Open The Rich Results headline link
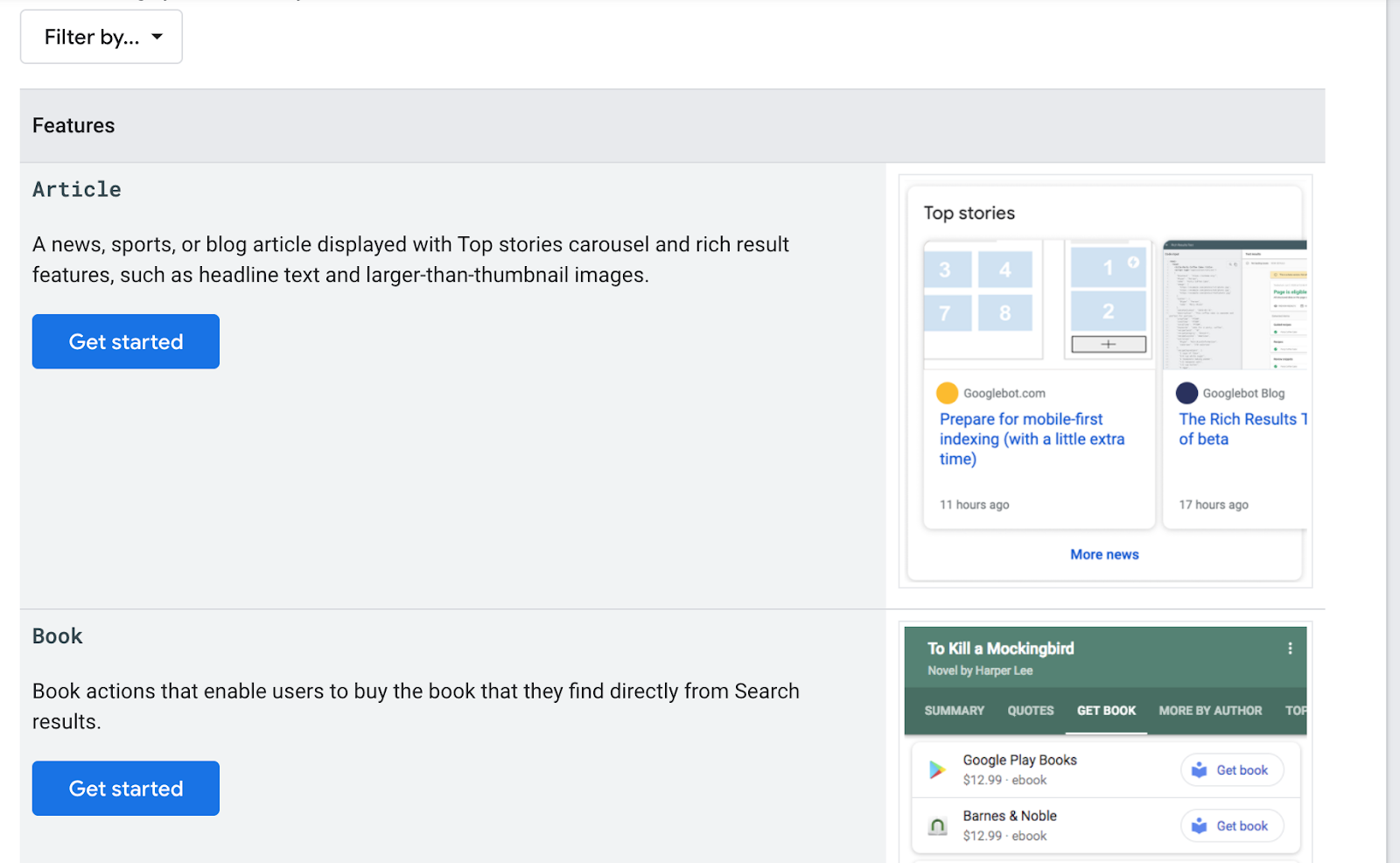The height and width of the screenshot is (863, 1400). [x=1242, y=429]
